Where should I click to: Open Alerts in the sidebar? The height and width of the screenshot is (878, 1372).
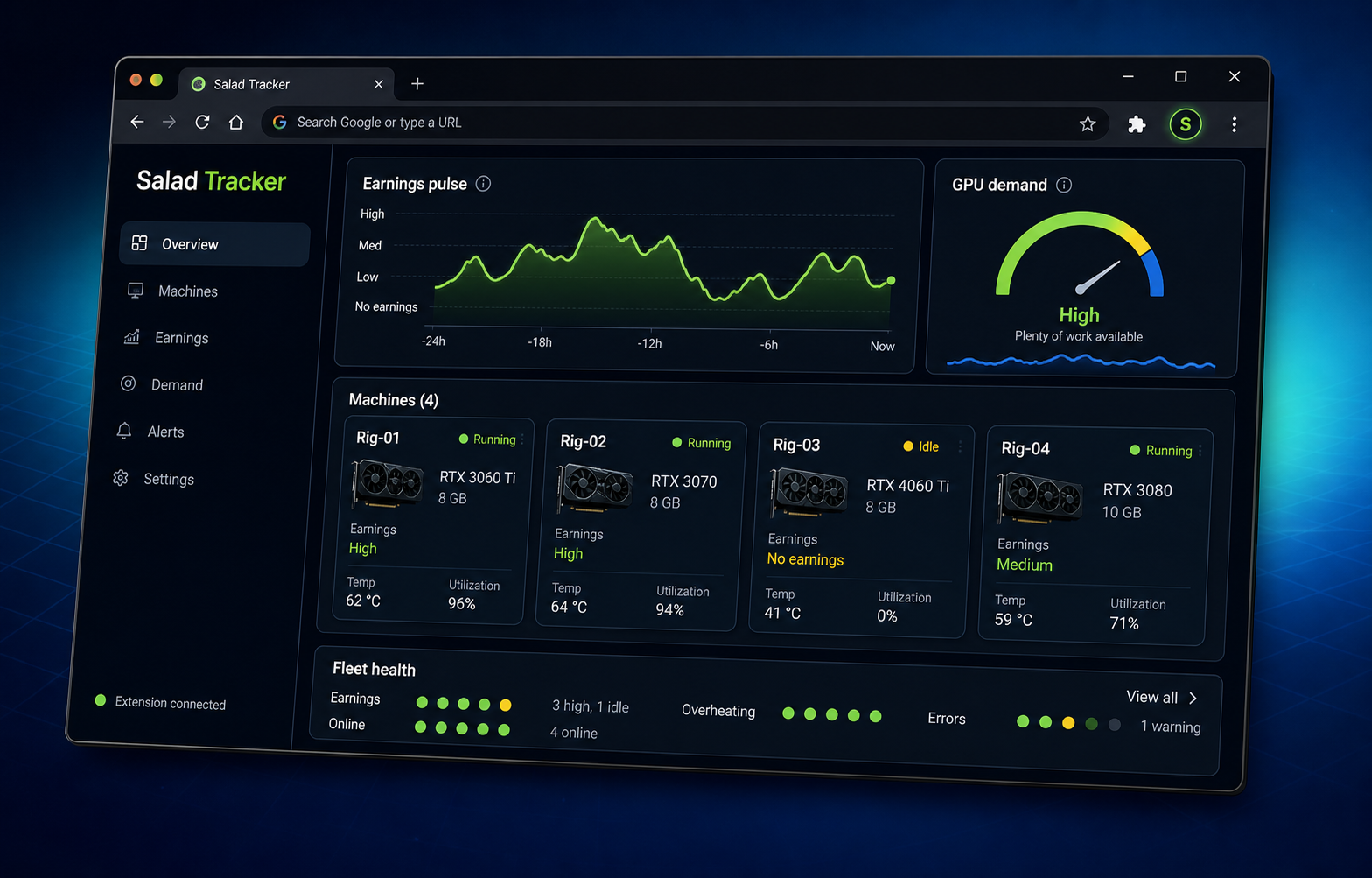165,432
